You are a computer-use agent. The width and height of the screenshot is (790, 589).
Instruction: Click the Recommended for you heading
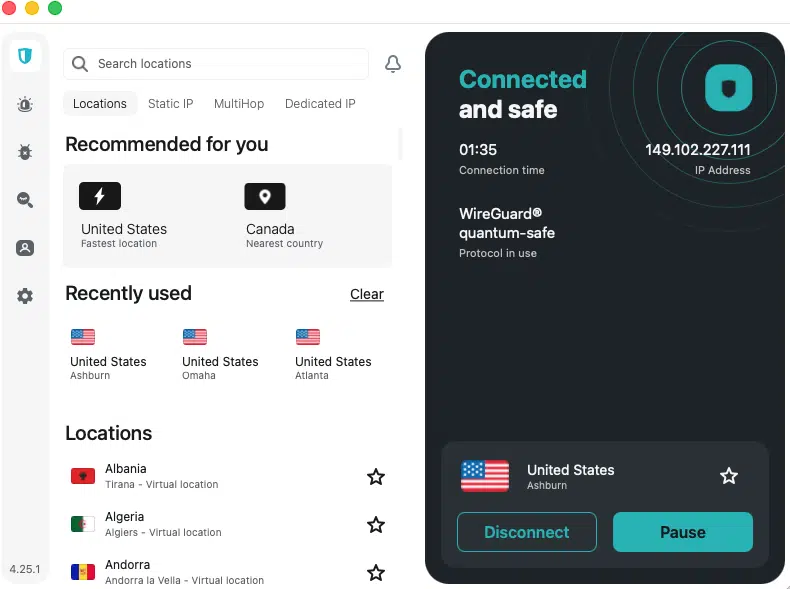[167, 145]
